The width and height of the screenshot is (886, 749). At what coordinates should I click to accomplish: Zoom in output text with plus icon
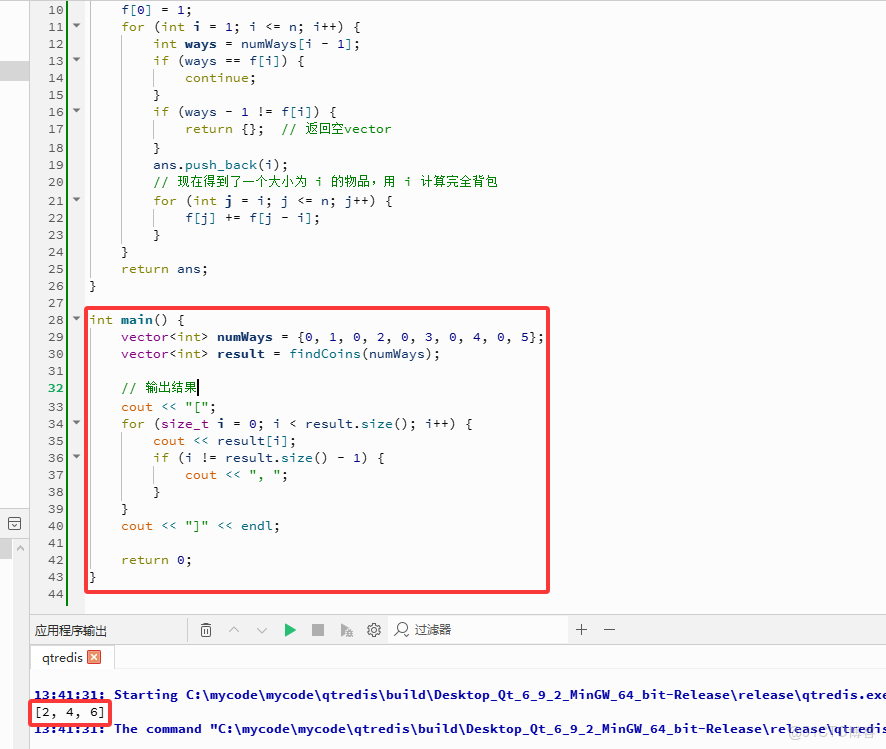click(x=581, y=629)
